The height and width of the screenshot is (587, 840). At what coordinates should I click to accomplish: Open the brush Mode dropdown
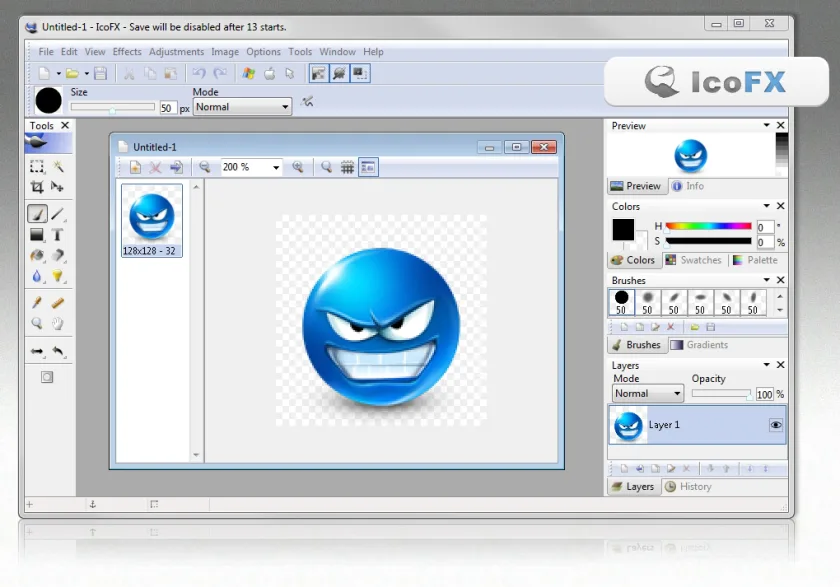pyautogui.click(x=242, y=107)
